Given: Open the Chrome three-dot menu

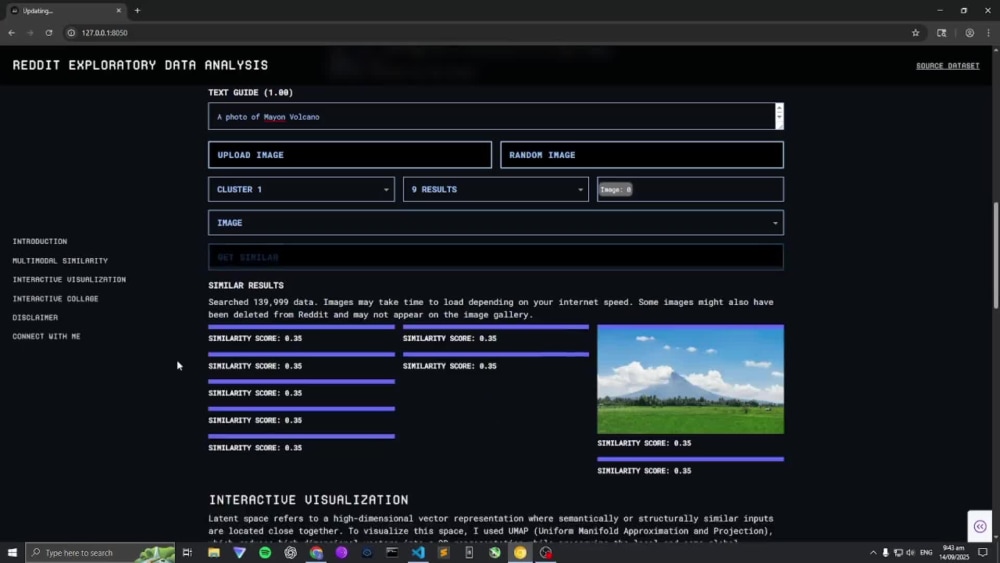Looking at the screenshot, I should tap(989, 33).
